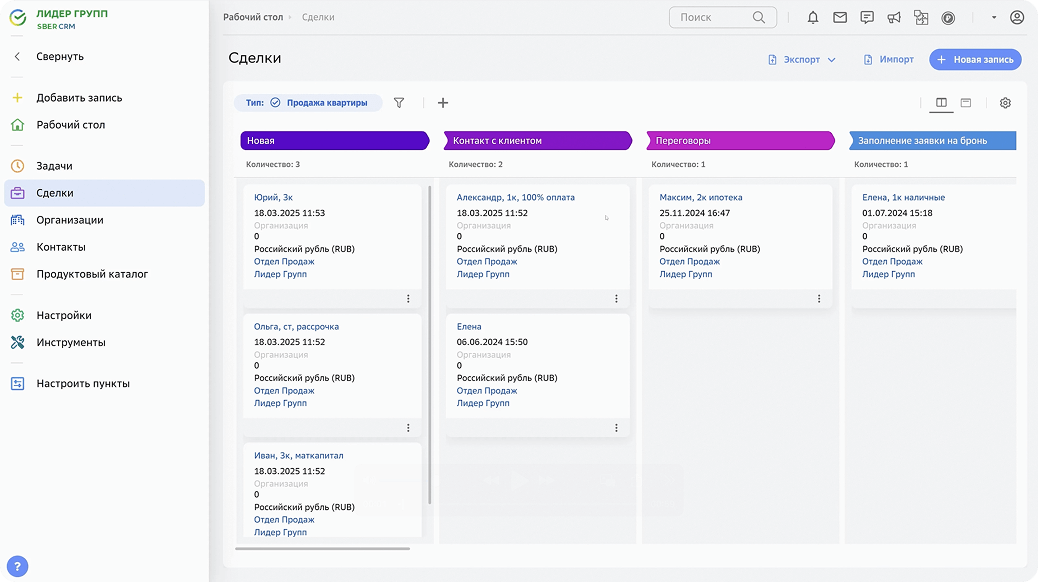Open the chat messages icon

coord(867,17)
